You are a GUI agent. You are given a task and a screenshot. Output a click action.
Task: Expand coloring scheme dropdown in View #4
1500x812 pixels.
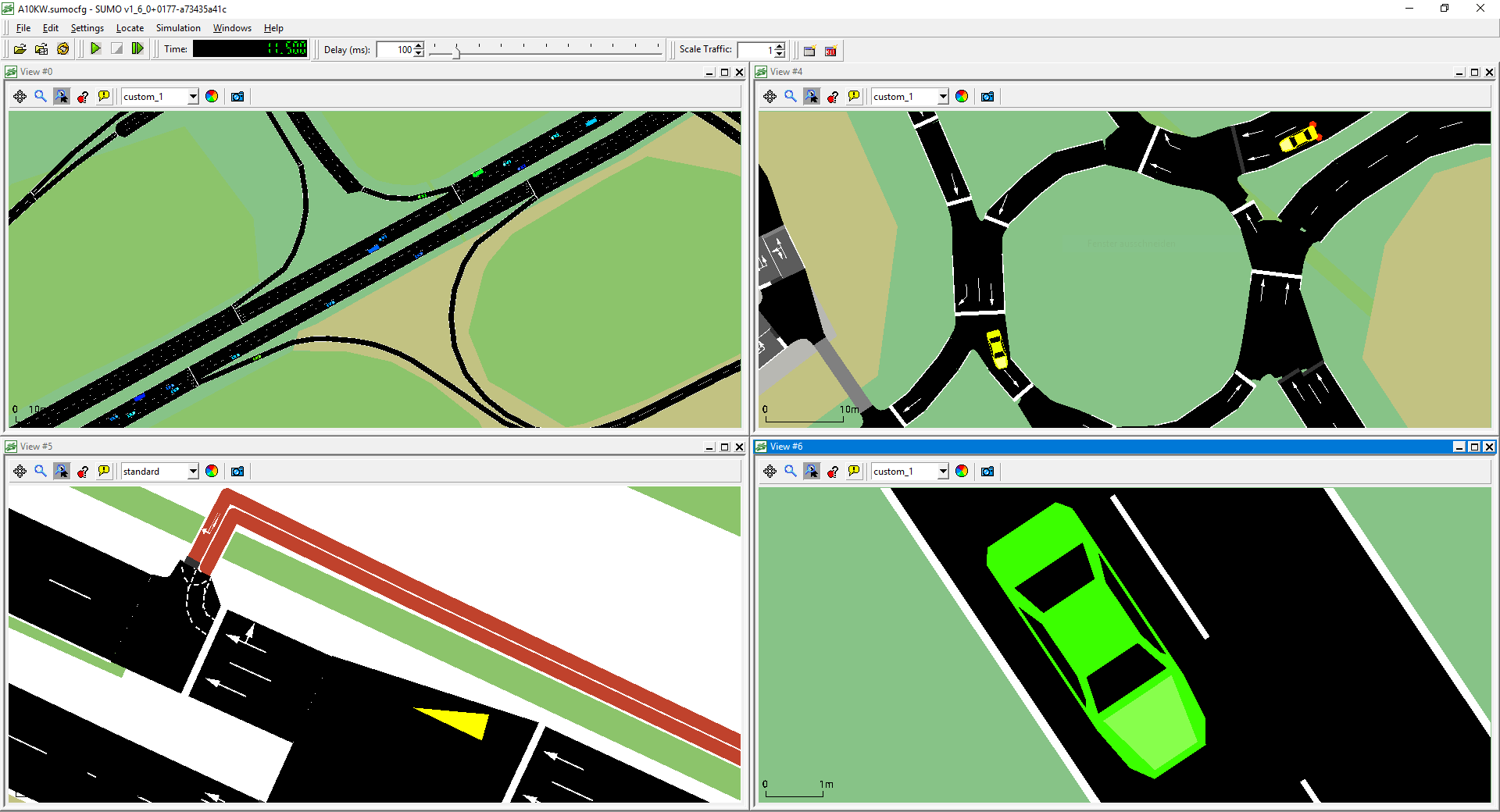tap(942, 97)
